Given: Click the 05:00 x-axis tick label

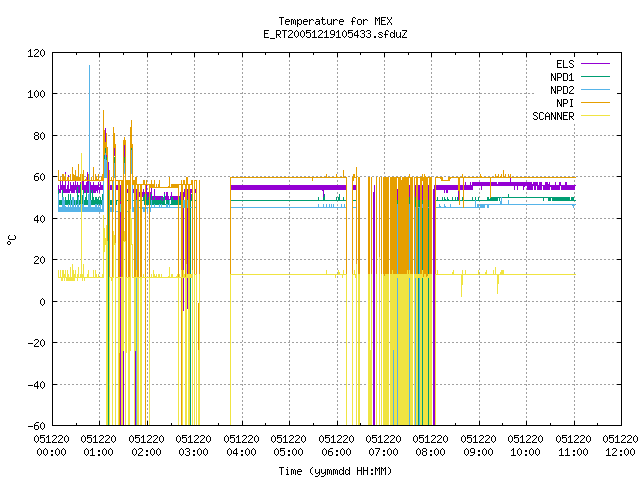Looking at the screenshot, I should click(x=289, y=452).
